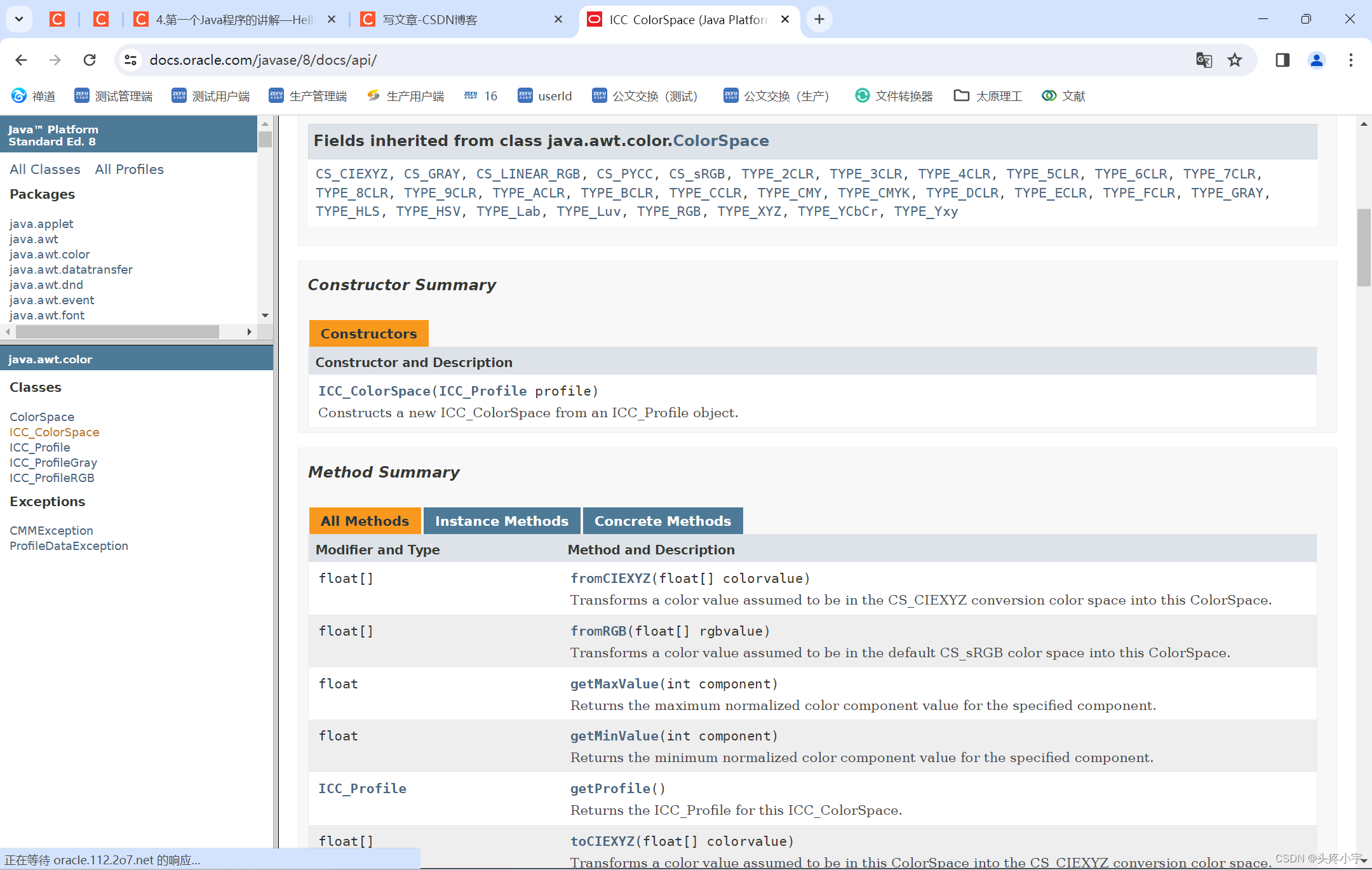Click the user profile avatar icon
This screenshot has width=1372, height=870.
[x=1316, y=60]
